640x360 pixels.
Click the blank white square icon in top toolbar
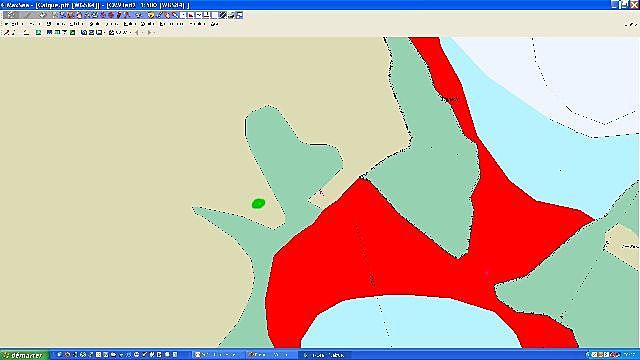[x=214, y=15]
